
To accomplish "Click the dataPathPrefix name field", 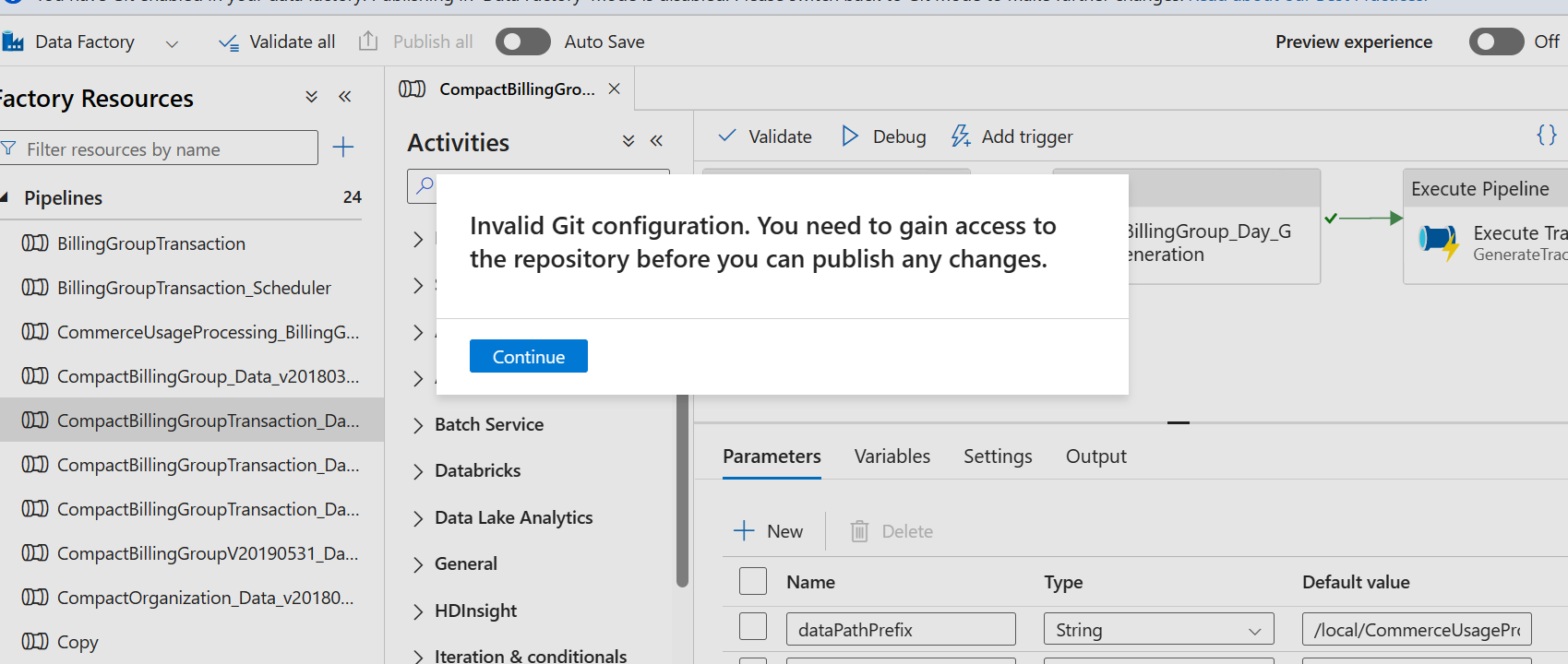I will click(x=901, y=629).
